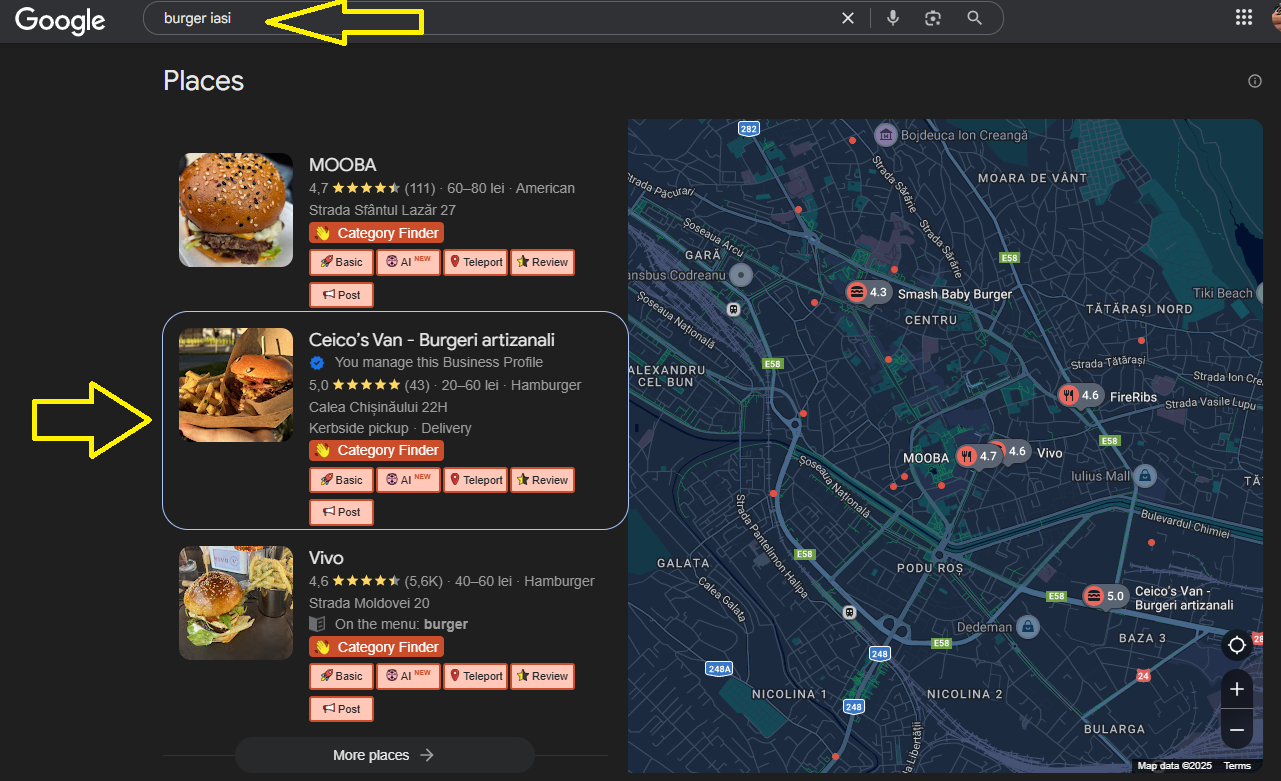
Task: Open MOOBA burger photo thumbnail
Action: 236,210
